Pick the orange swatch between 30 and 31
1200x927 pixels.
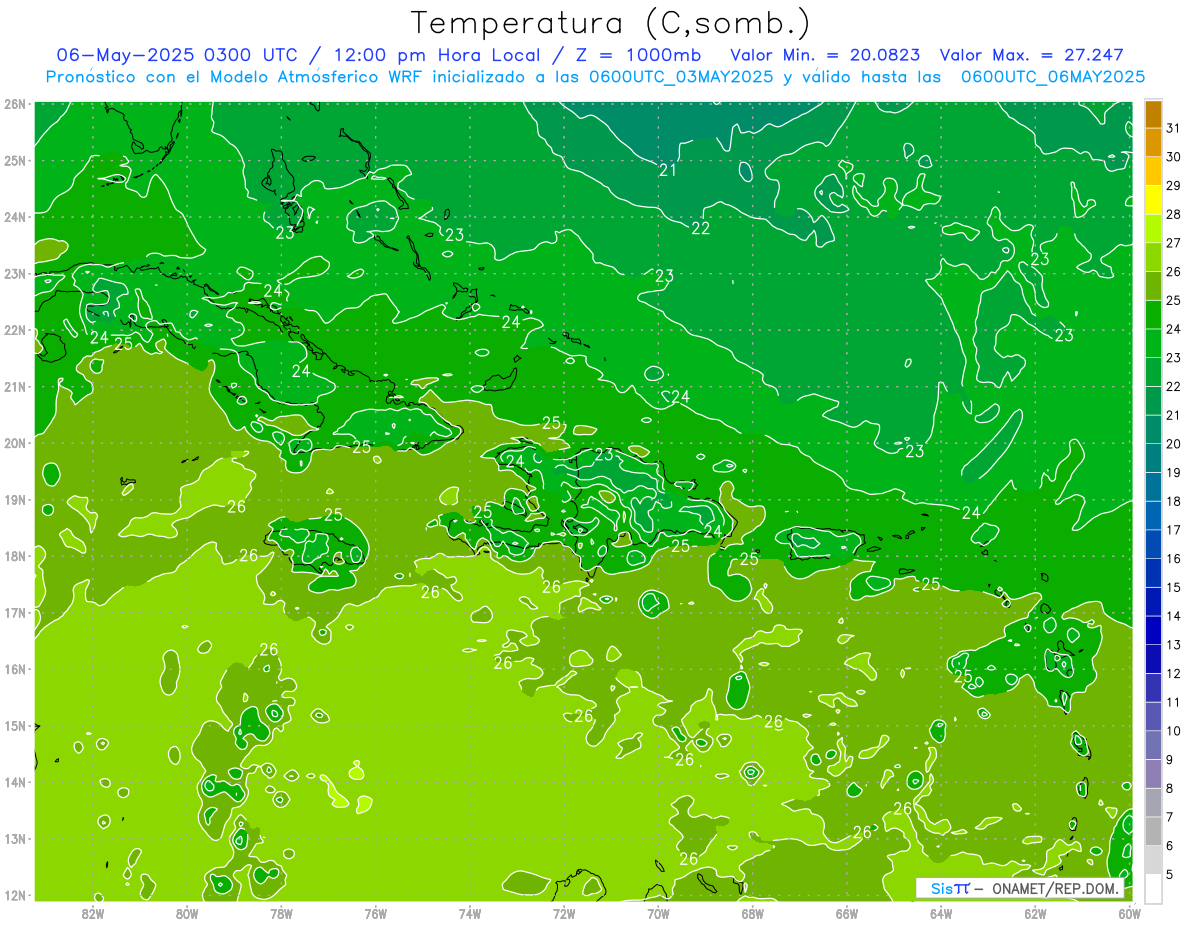(1153, 143)
